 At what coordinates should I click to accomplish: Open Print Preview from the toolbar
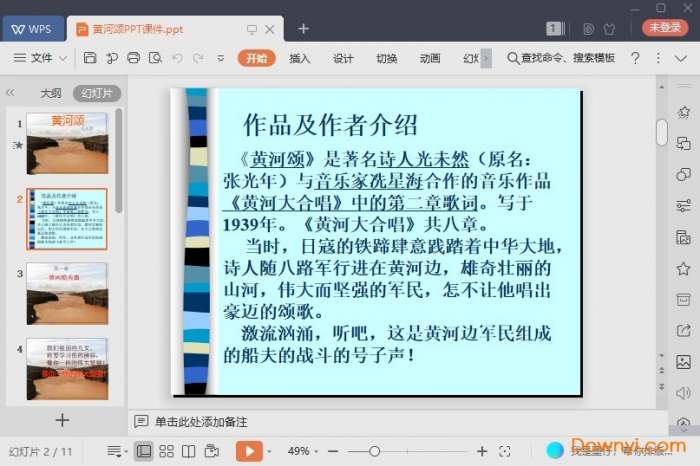pos(155,58)
